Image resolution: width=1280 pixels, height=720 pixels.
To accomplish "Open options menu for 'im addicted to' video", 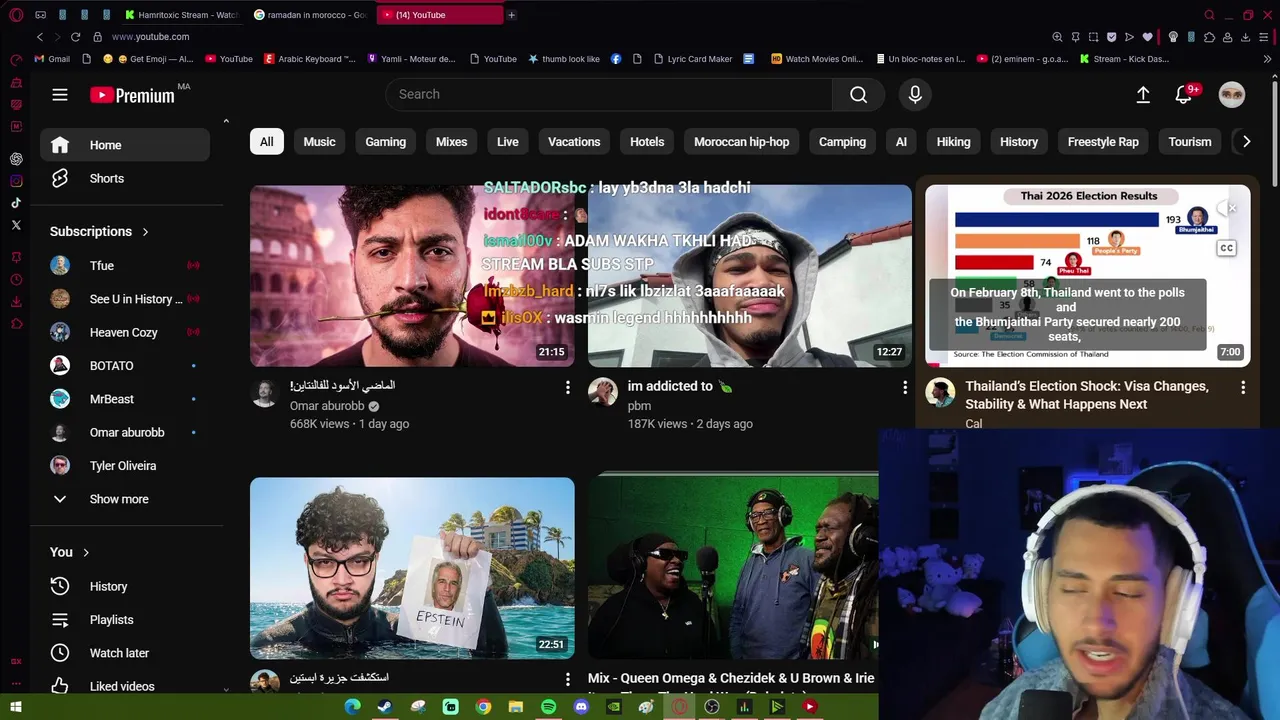I will [905, 387].
